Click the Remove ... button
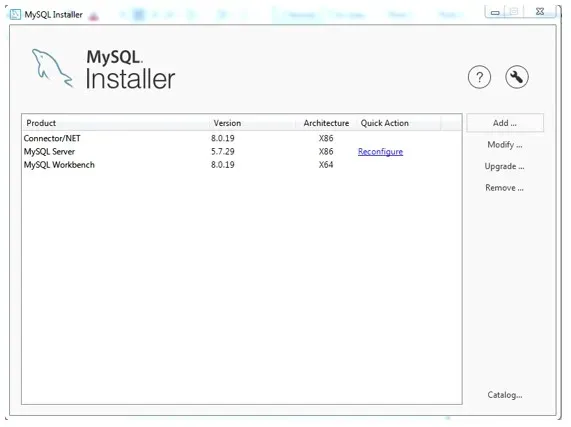Viewport: 571px width, 427px height. pos(504,188)
